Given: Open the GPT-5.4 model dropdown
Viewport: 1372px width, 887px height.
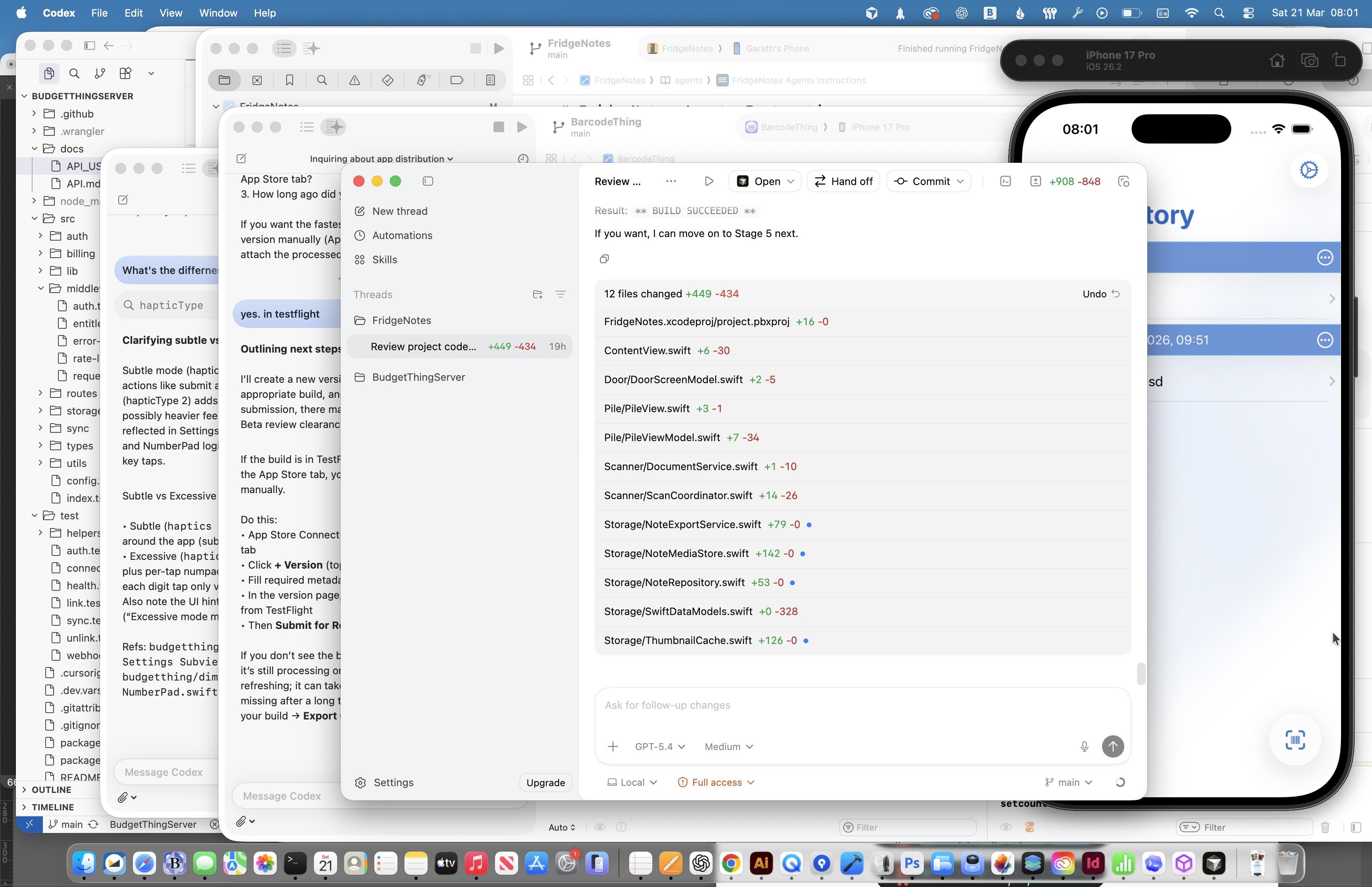Looking at the screenshot, I should pos(660,746).
